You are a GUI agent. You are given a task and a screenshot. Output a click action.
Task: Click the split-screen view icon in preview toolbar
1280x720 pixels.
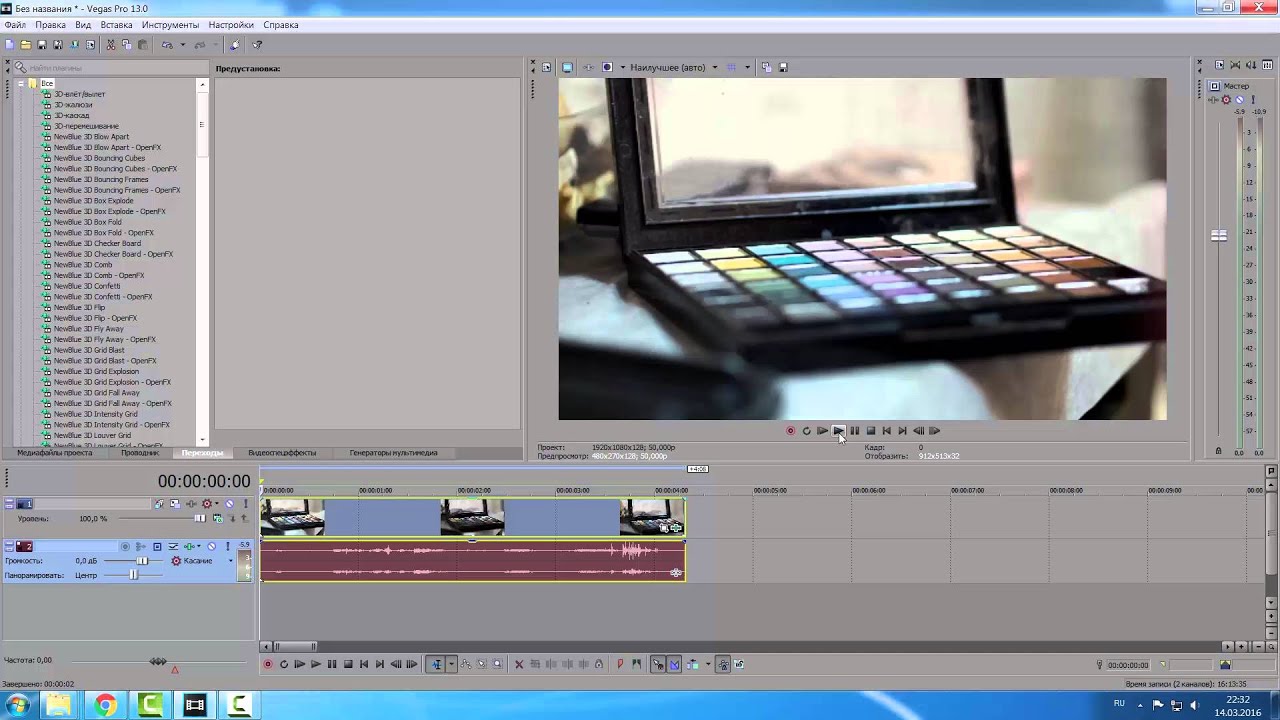click(607, 67)
